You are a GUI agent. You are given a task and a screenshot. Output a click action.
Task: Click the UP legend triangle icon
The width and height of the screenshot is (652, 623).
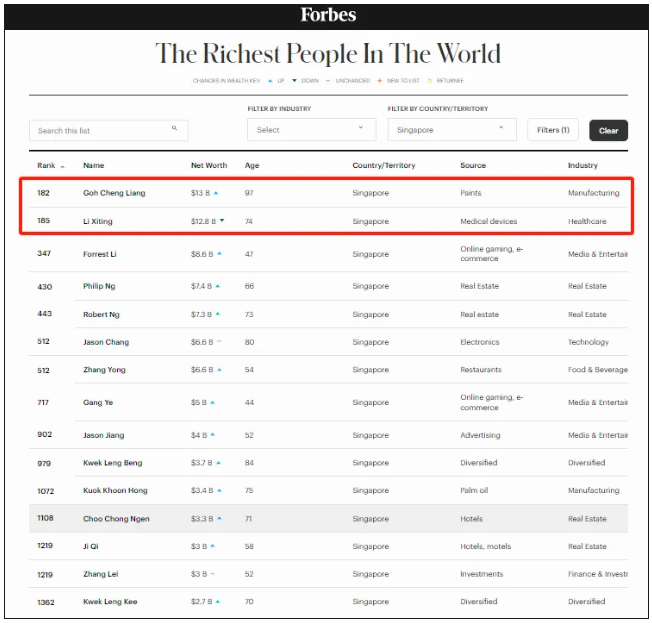[x=270, y=81]
